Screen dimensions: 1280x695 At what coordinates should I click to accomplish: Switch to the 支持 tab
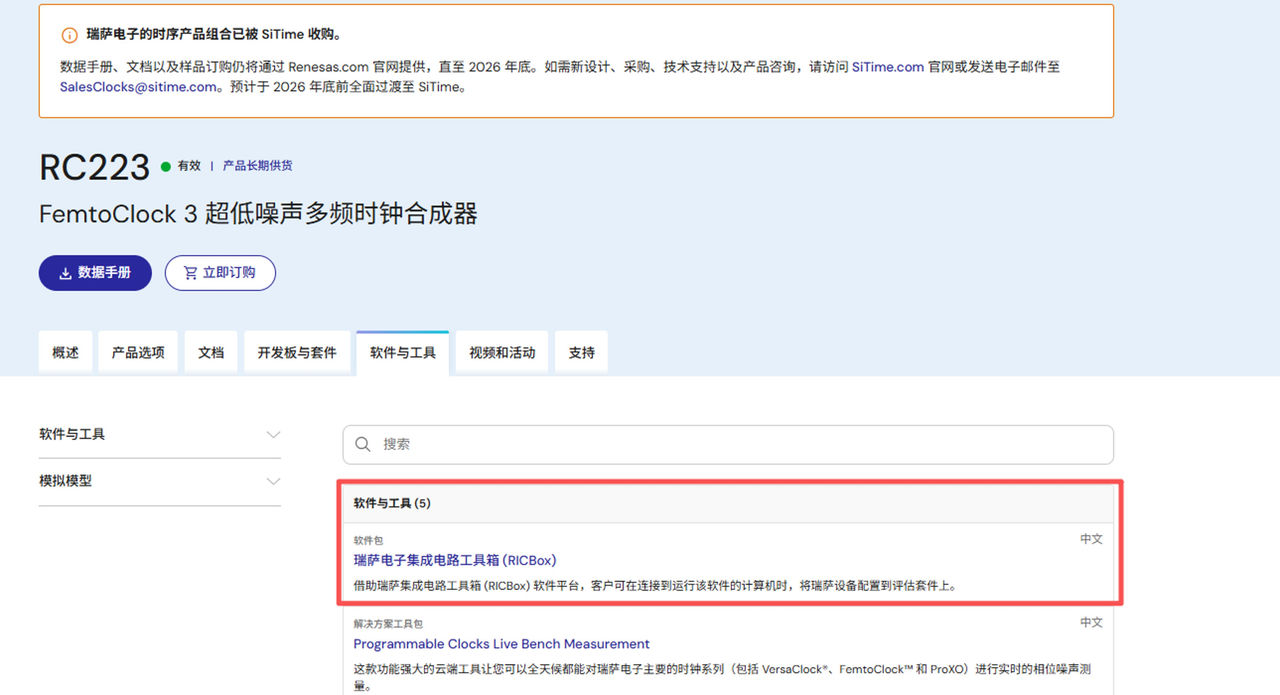[x=581, y=353]
